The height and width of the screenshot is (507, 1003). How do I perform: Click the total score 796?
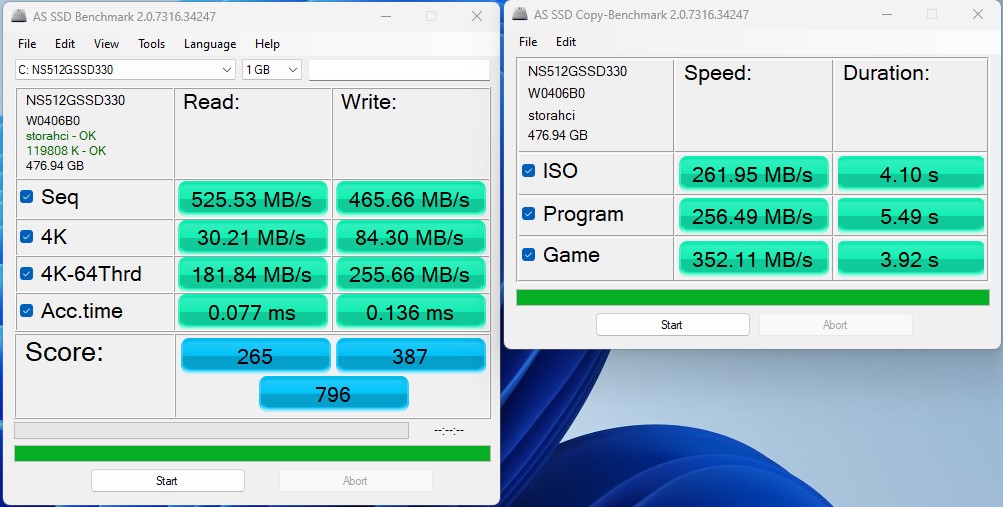pyautogui.click(x=333, y=393)
